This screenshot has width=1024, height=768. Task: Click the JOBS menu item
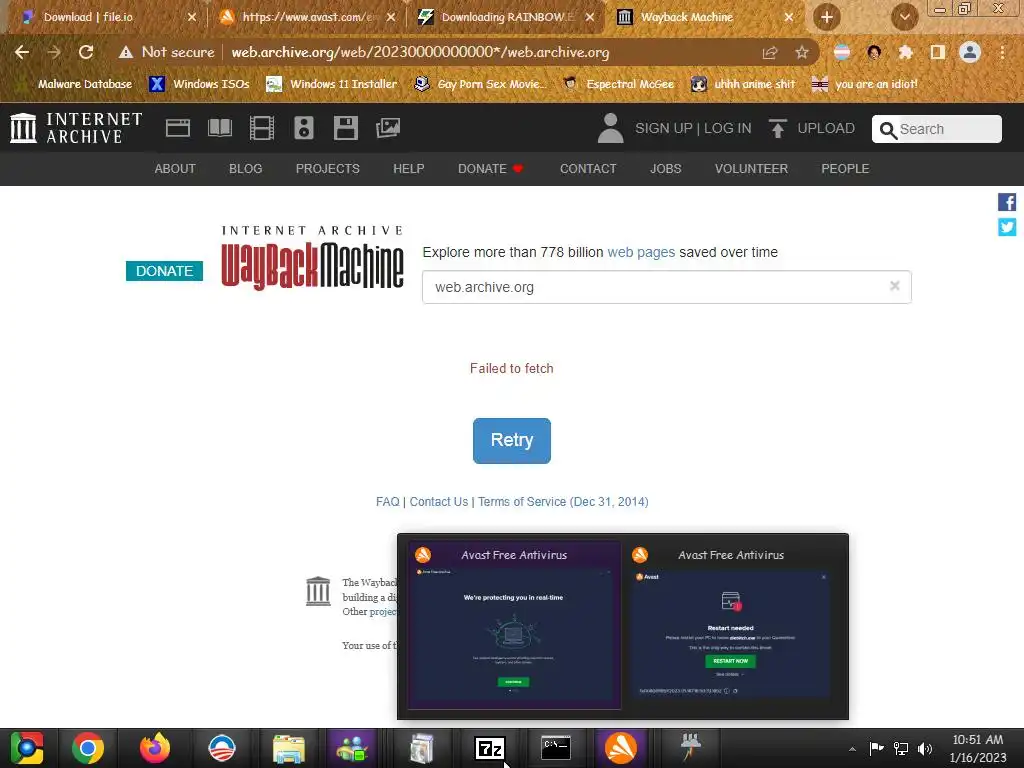click(665, 168)
